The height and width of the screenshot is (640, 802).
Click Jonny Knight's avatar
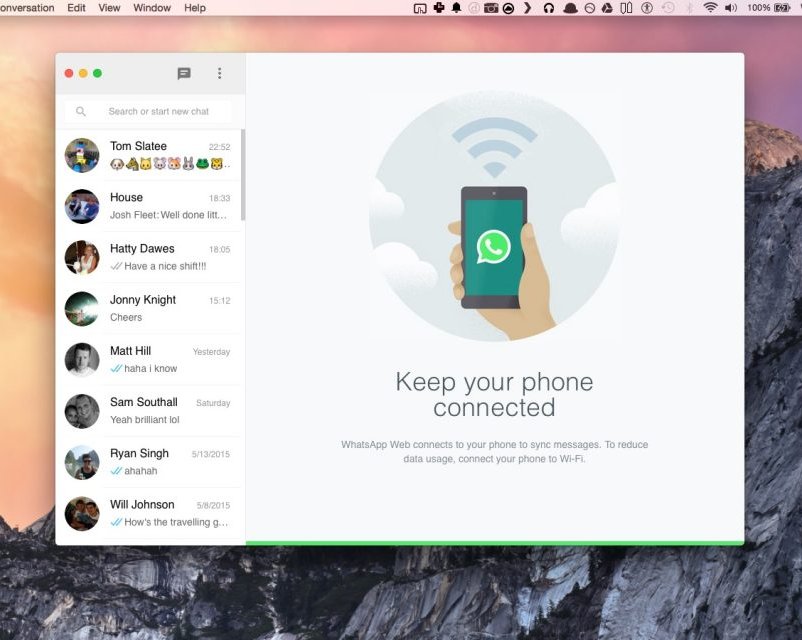click(x=82, y=308)
